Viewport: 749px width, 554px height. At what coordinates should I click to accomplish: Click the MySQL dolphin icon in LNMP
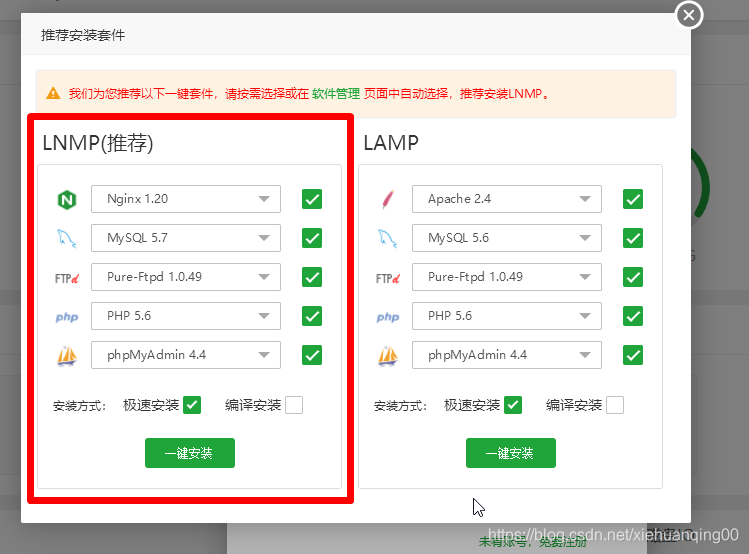coord(67,238)
